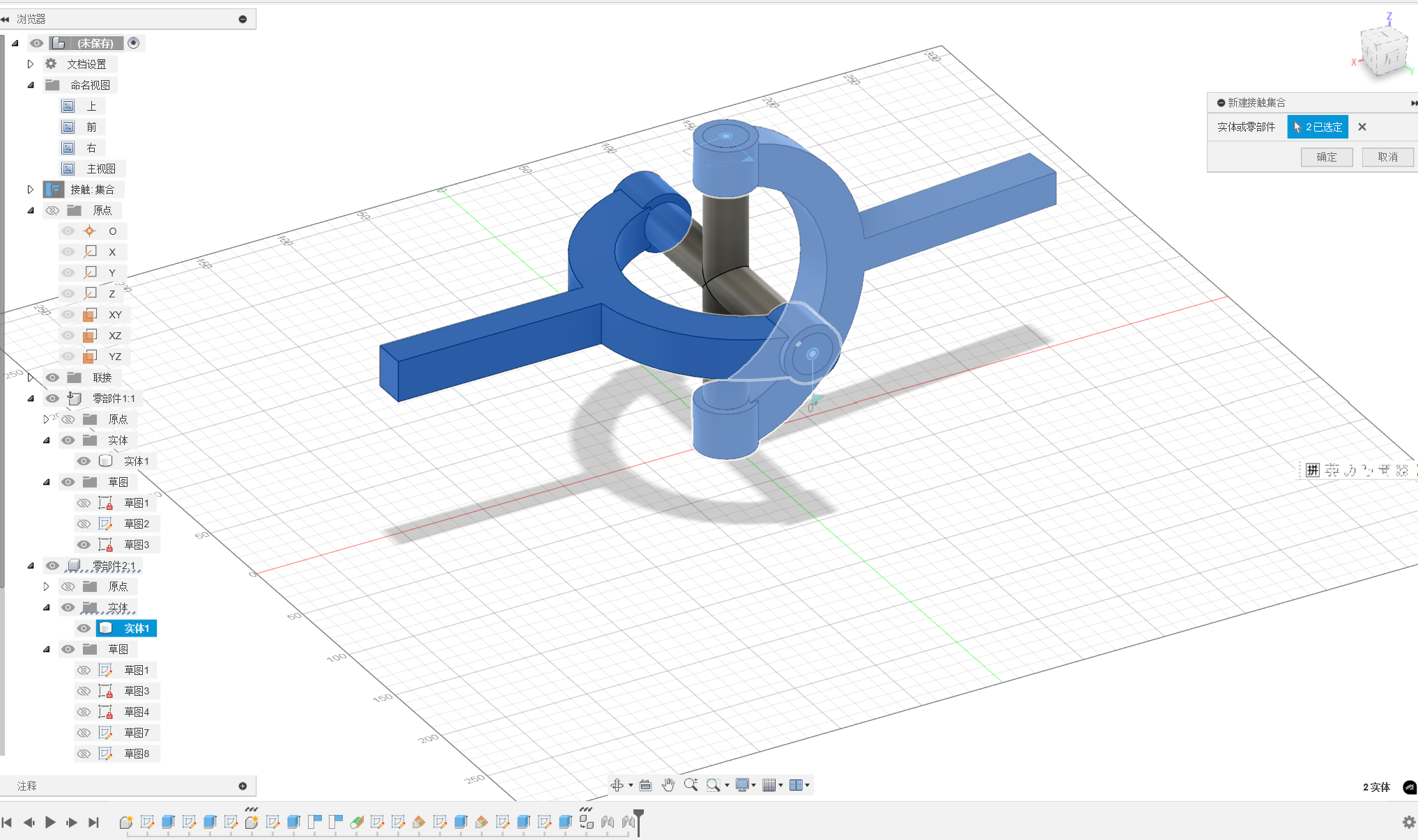This screenshot has height=840, width=1418.
Task: Select sketch 草图4 in browser
Action: pyautogui.click(x=137, y=712)
